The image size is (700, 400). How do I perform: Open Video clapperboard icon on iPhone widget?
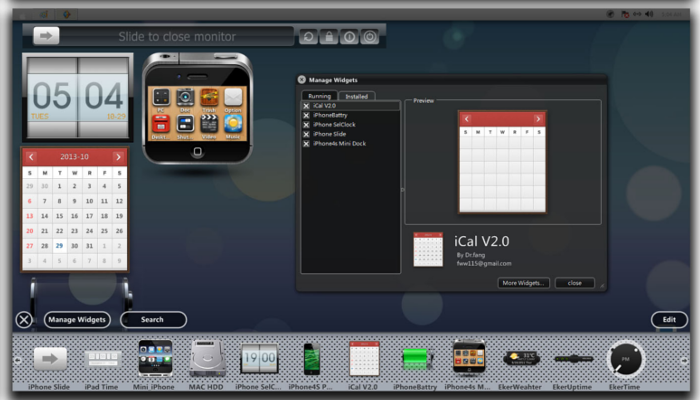coord(209,124)
